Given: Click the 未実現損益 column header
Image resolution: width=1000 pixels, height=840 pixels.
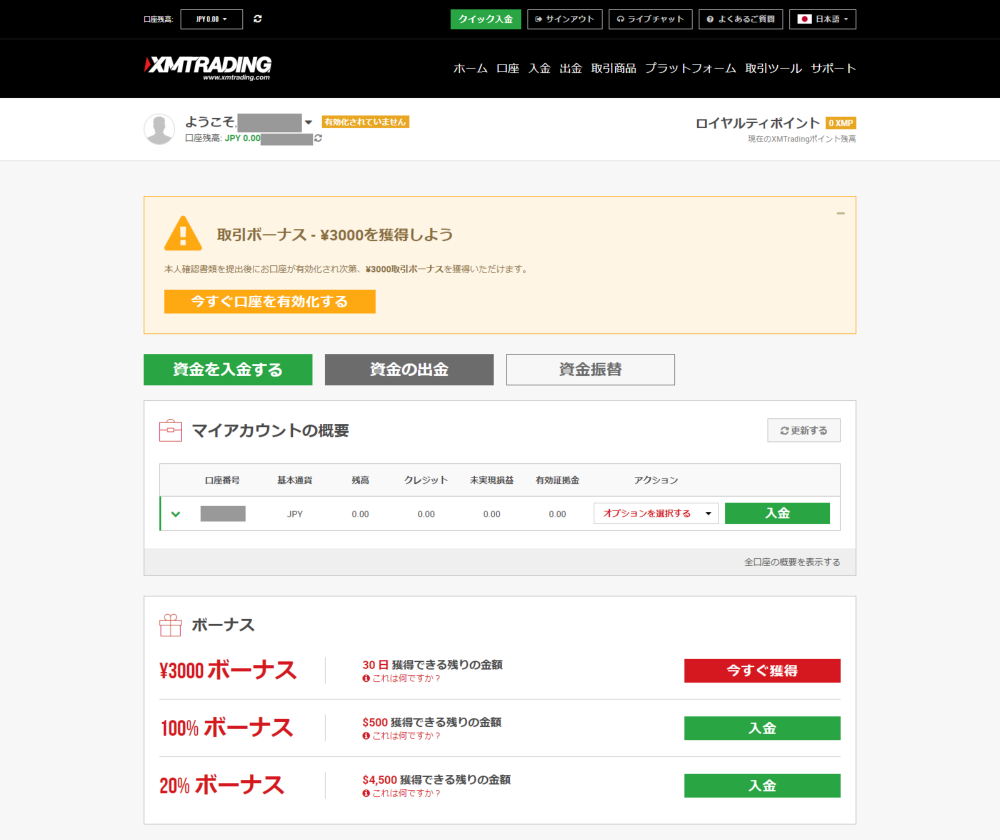Looking at the screenshot, I should pos(492,480).
